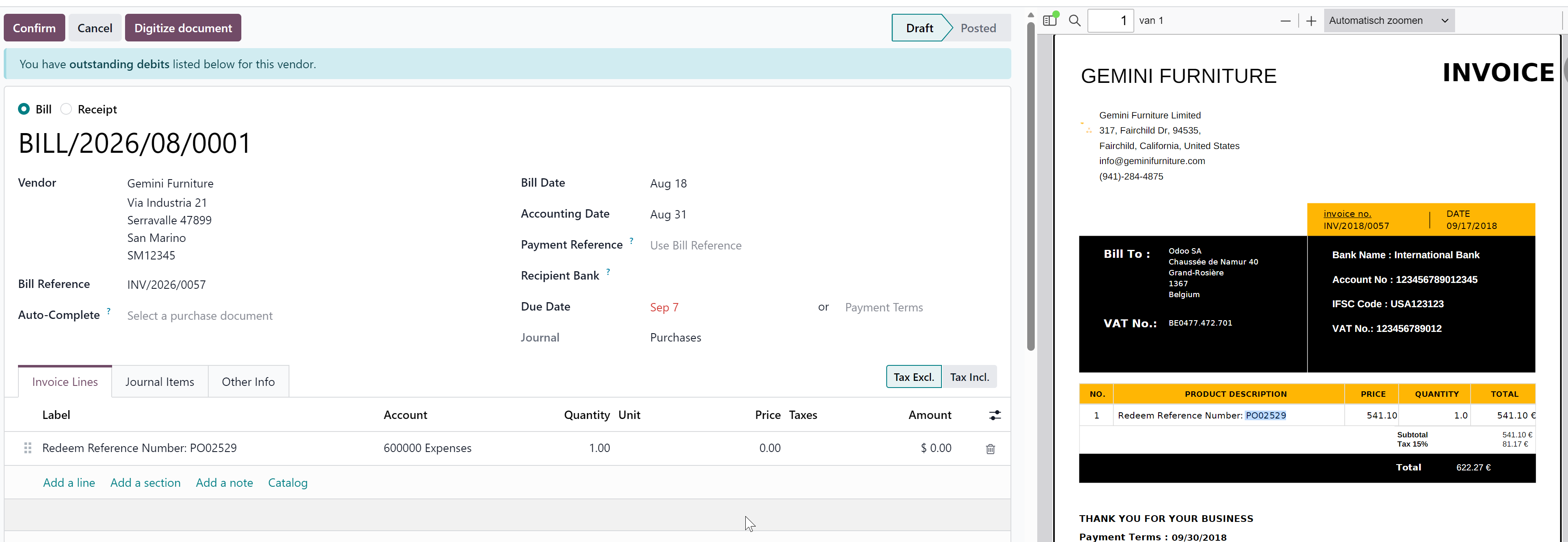Screen dimensions: 1568x542
Task: Click the $ 0.00 amount cell
Action: coord(936,448)
